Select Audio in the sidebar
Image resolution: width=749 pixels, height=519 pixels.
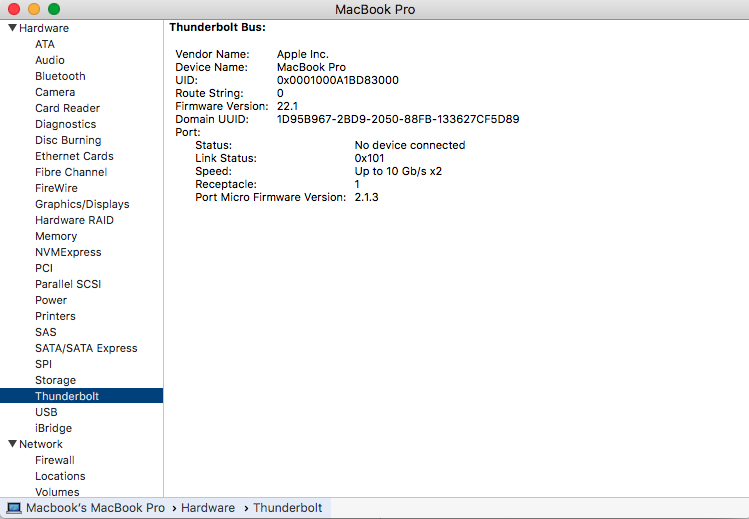(50, 60)
